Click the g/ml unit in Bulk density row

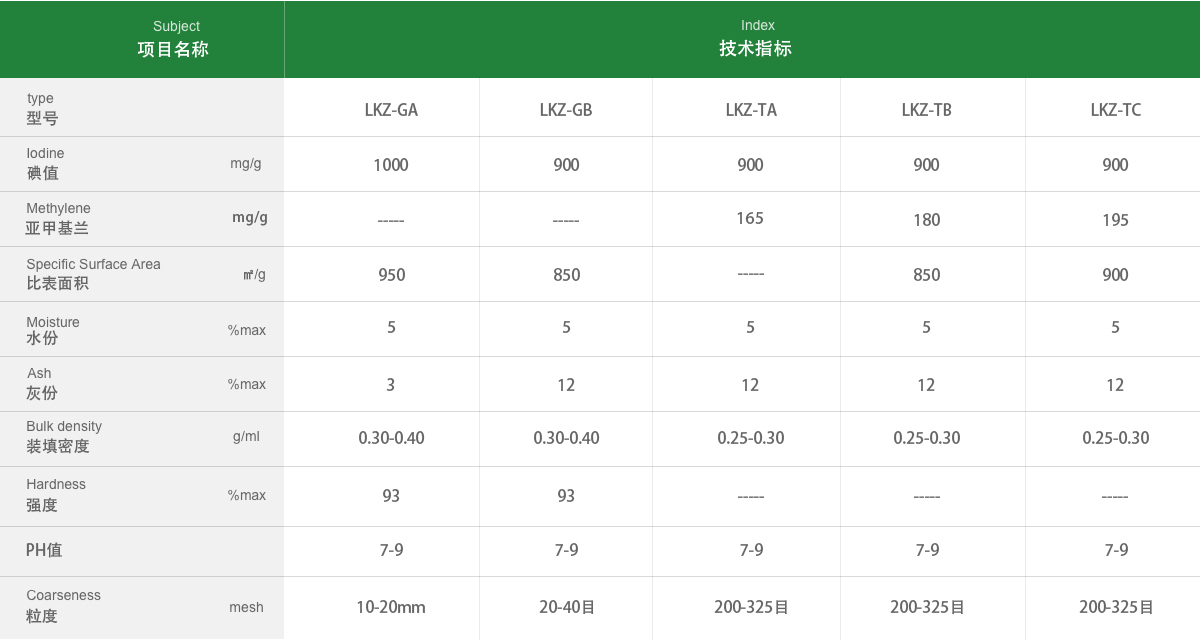246,437
